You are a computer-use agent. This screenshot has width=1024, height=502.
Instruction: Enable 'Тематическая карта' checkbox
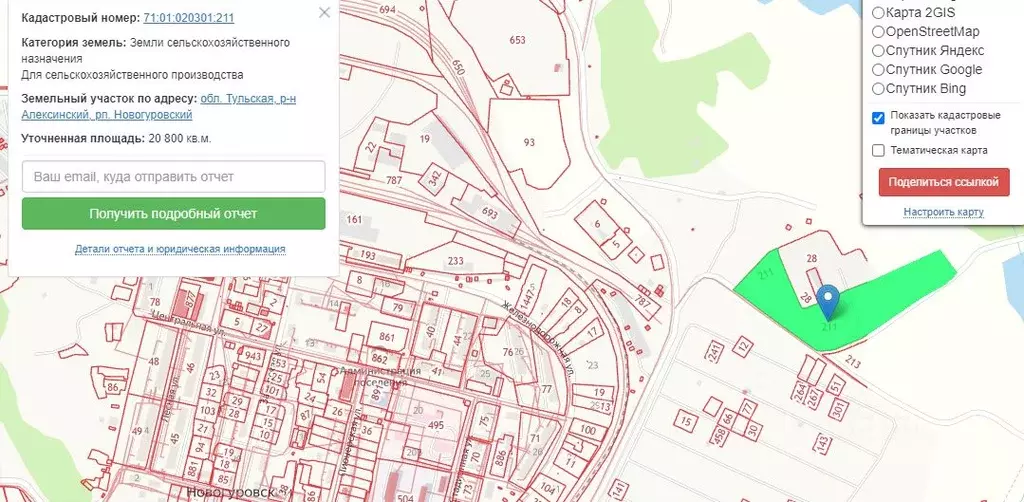(x=878, y=151)
